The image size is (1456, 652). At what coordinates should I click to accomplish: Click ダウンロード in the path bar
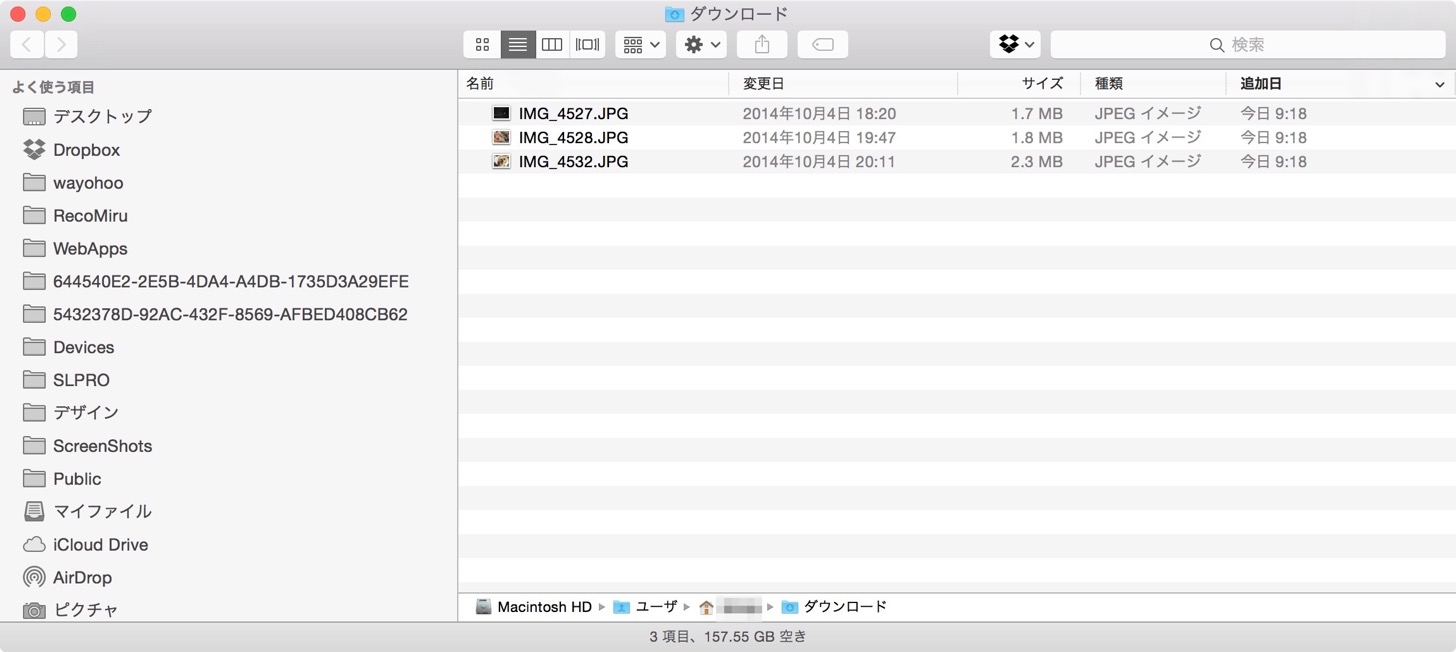pos(834,607)
